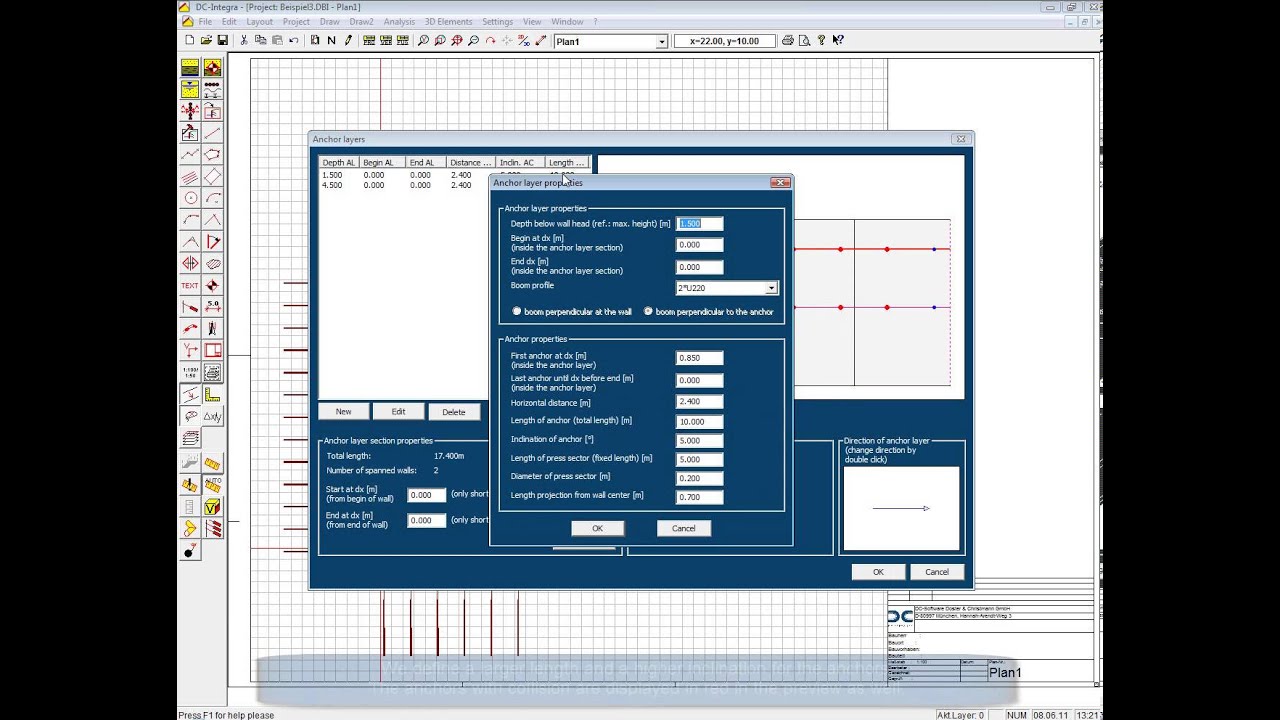Click the anchor direction arrow preview box
This screenshot has height=720, width=1280.
coord(901,508)
